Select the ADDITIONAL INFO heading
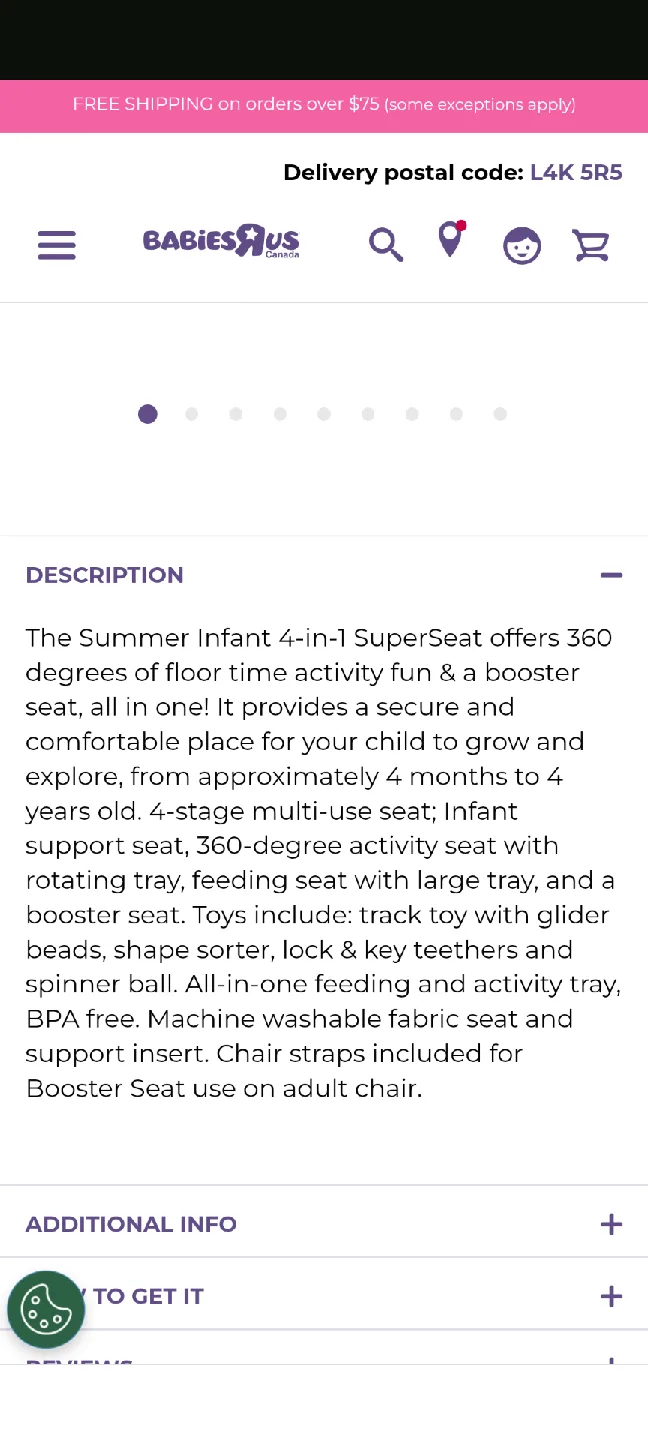This screenshot has width=648, height=1440. 131,1224
